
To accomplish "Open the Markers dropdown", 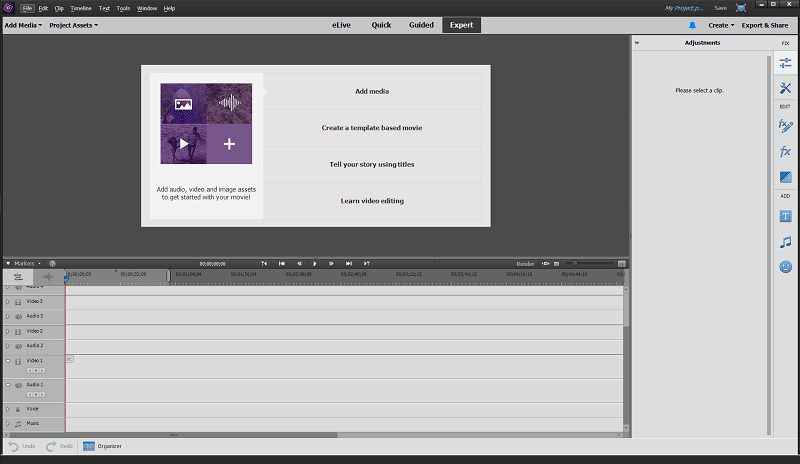I will pos(27,264).
